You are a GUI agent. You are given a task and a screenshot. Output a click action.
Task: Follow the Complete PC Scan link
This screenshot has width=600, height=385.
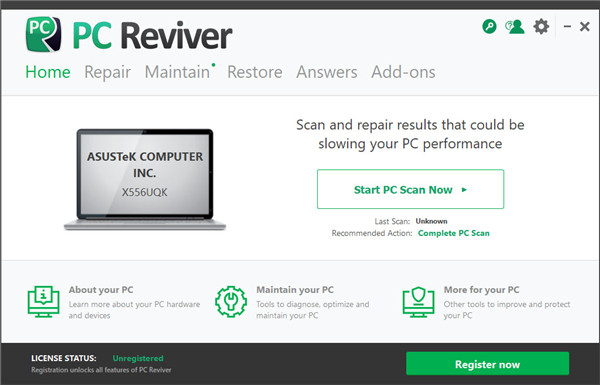453,233
